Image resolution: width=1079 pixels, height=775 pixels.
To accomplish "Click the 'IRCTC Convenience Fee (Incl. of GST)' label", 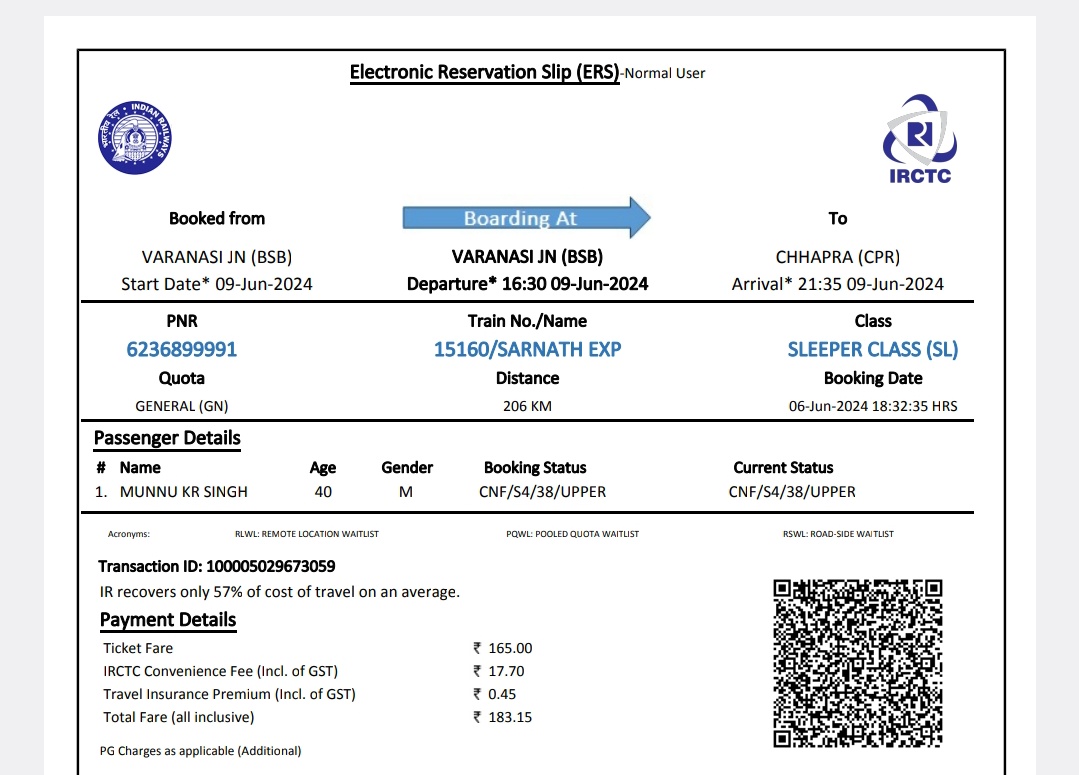I will pos(220,671).
